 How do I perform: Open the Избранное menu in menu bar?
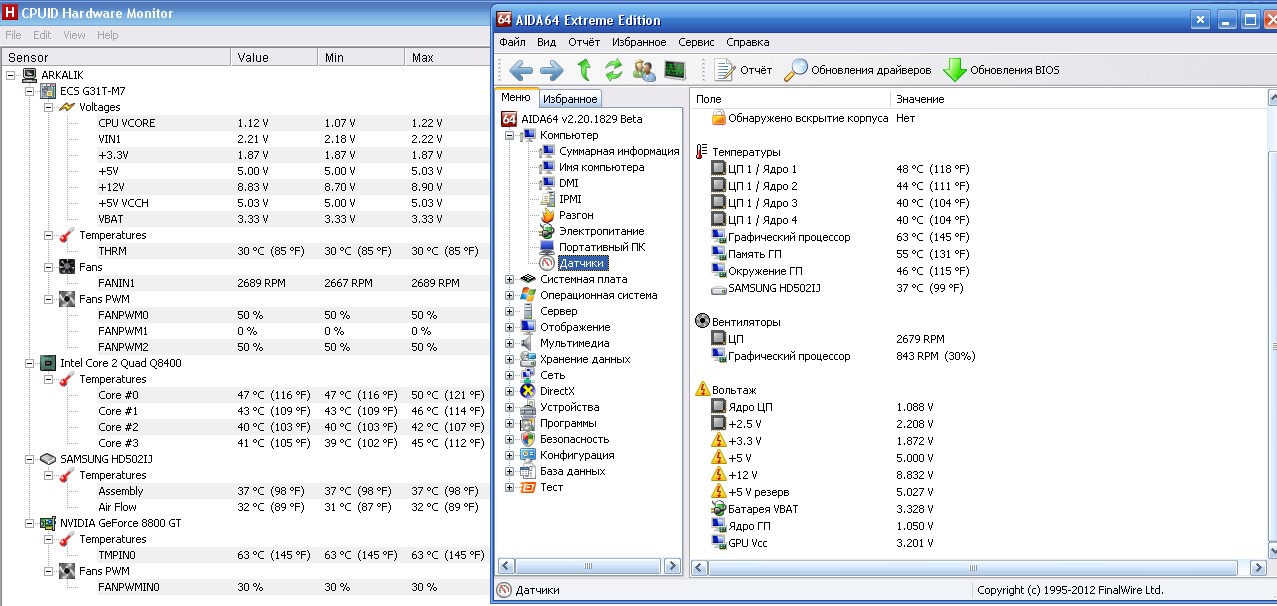tap(639, 42)
